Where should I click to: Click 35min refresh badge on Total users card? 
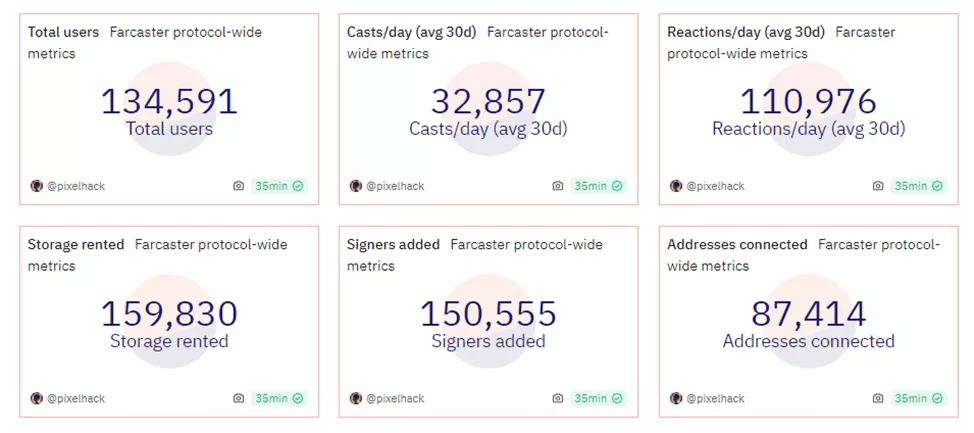[x=279, y=186]
